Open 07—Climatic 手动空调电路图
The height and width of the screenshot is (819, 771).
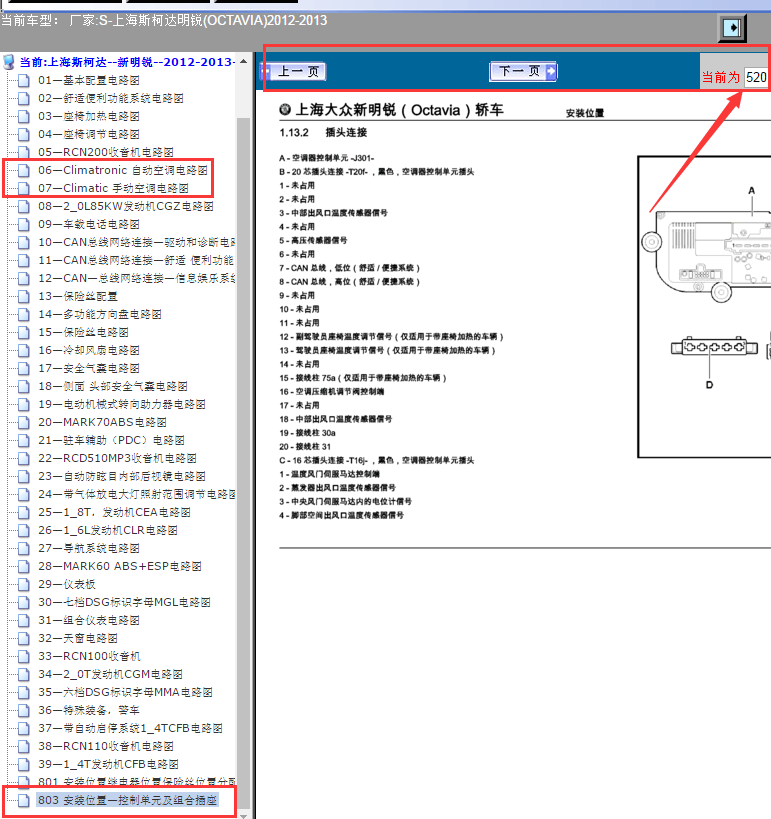113,188
